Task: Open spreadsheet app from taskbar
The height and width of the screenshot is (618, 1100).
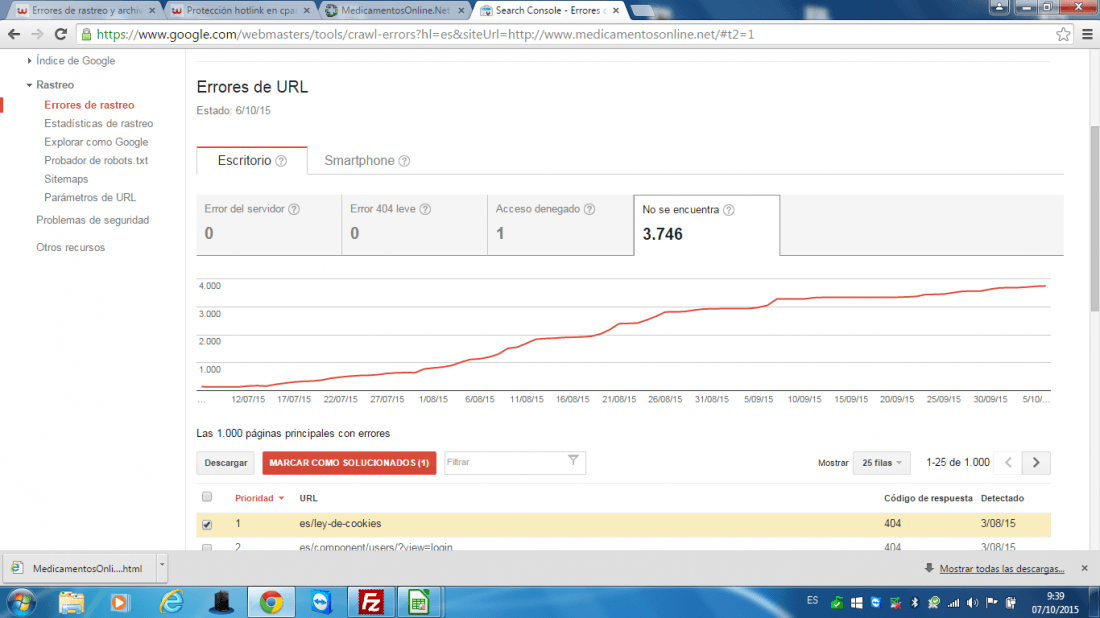Action: pyautogui.click(x=419, y=603)
